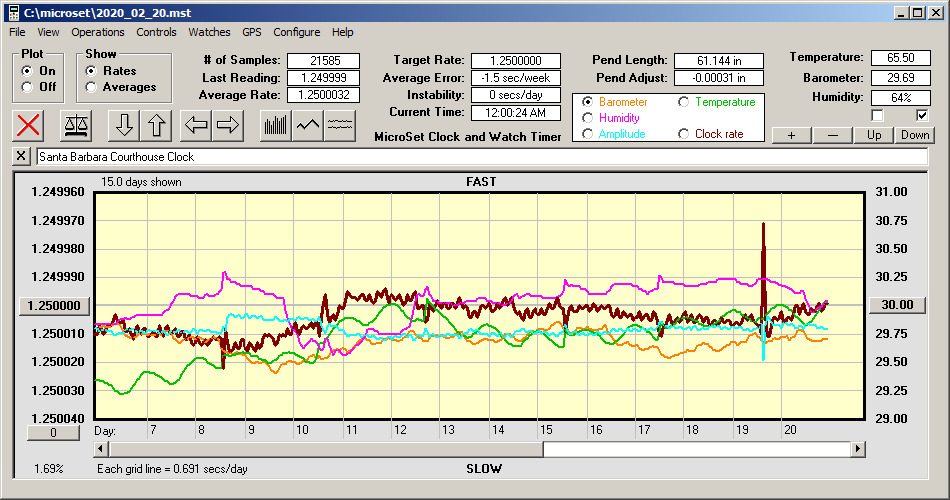Tick the unchecked box under Humidity

[x=877, y=115]
